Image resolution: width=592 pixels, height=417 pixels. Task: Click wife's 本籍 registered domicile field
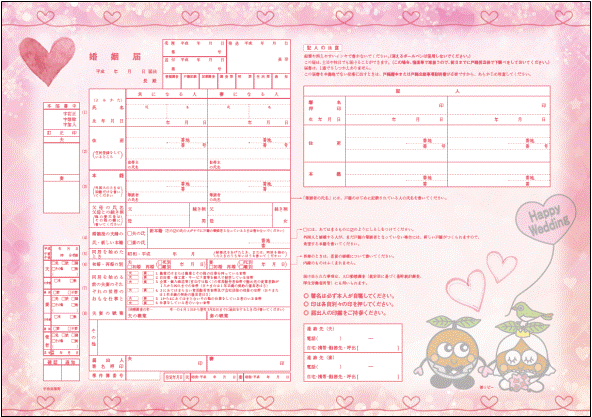click(249, 187)
